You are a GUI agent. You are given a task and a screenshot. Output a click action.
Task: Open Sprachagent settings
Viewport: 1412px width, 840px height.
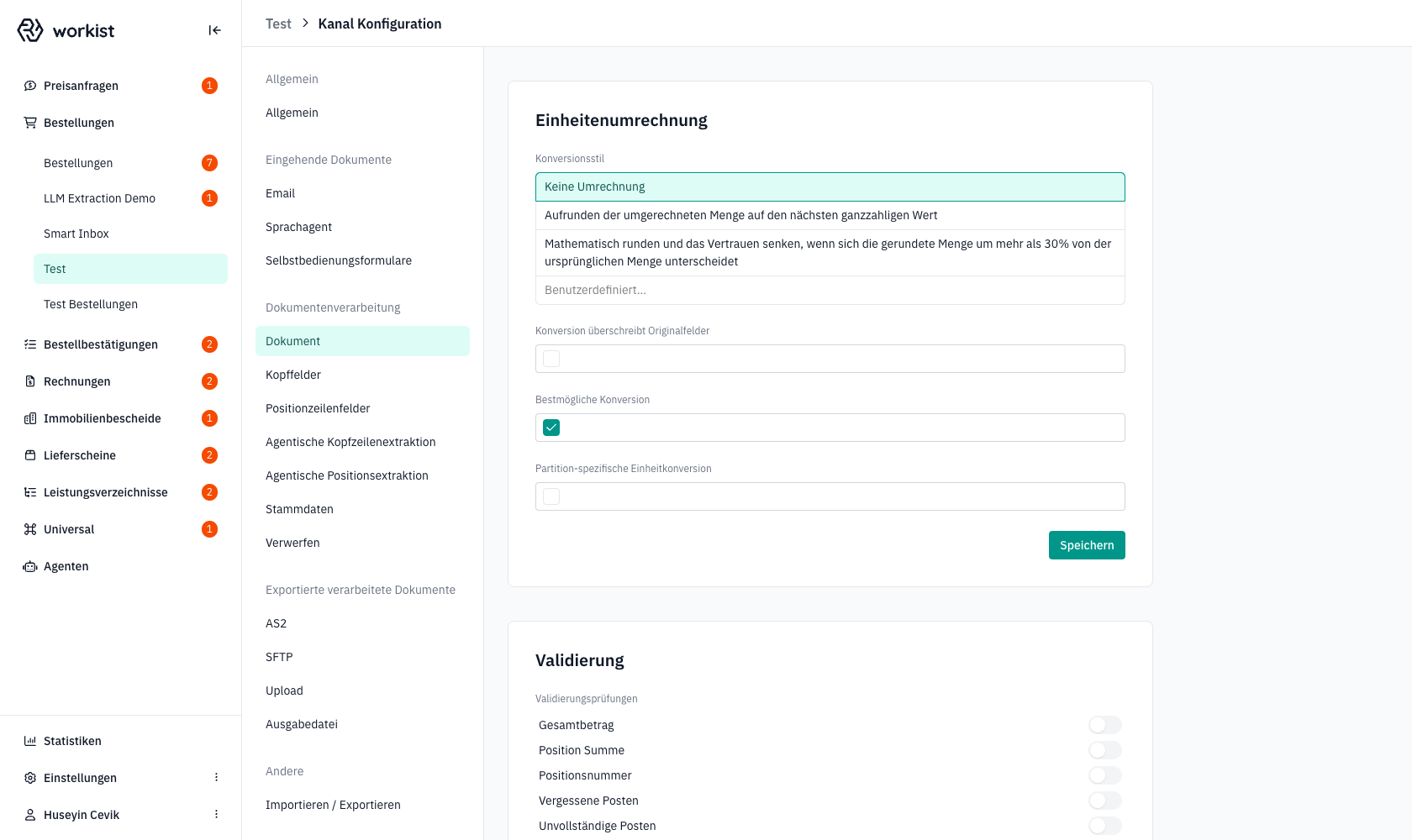tap(362, 227)
